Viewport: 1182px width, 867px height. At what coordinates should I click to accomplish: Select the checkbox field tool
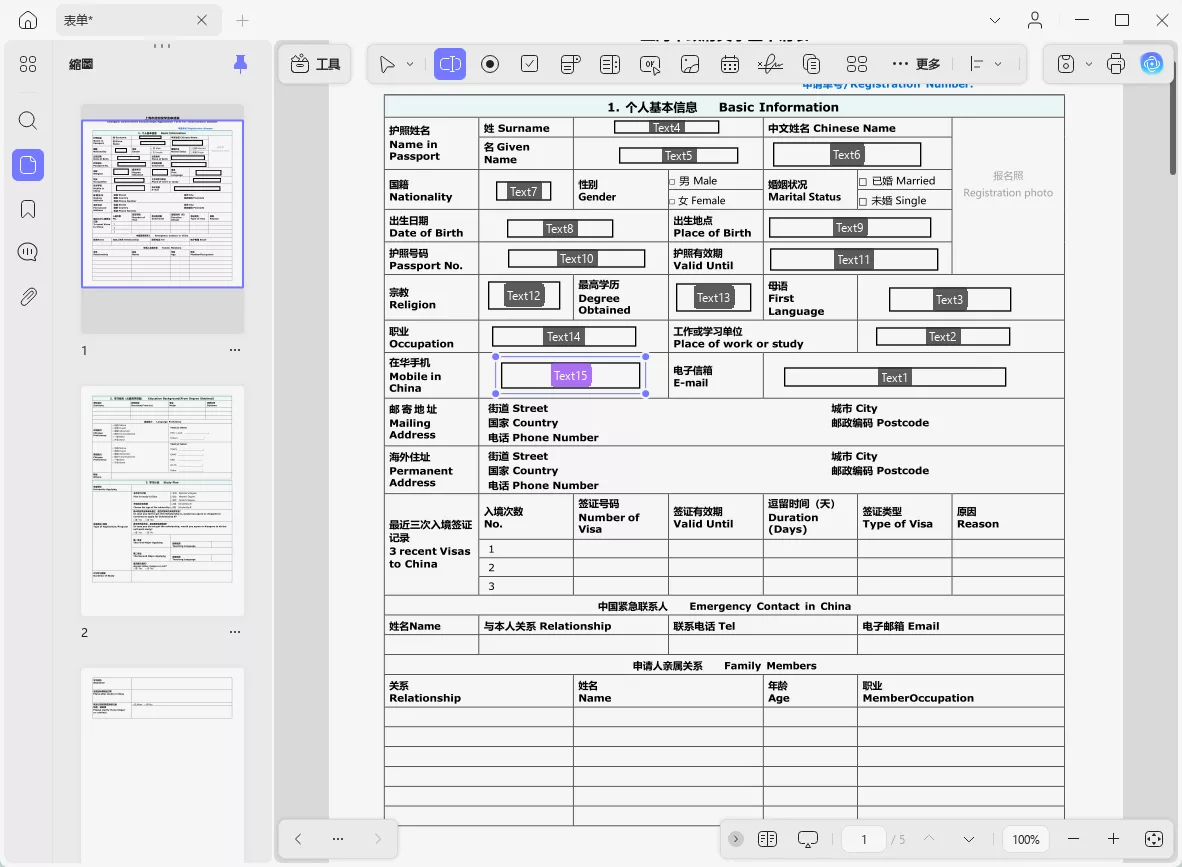point(530,64)
